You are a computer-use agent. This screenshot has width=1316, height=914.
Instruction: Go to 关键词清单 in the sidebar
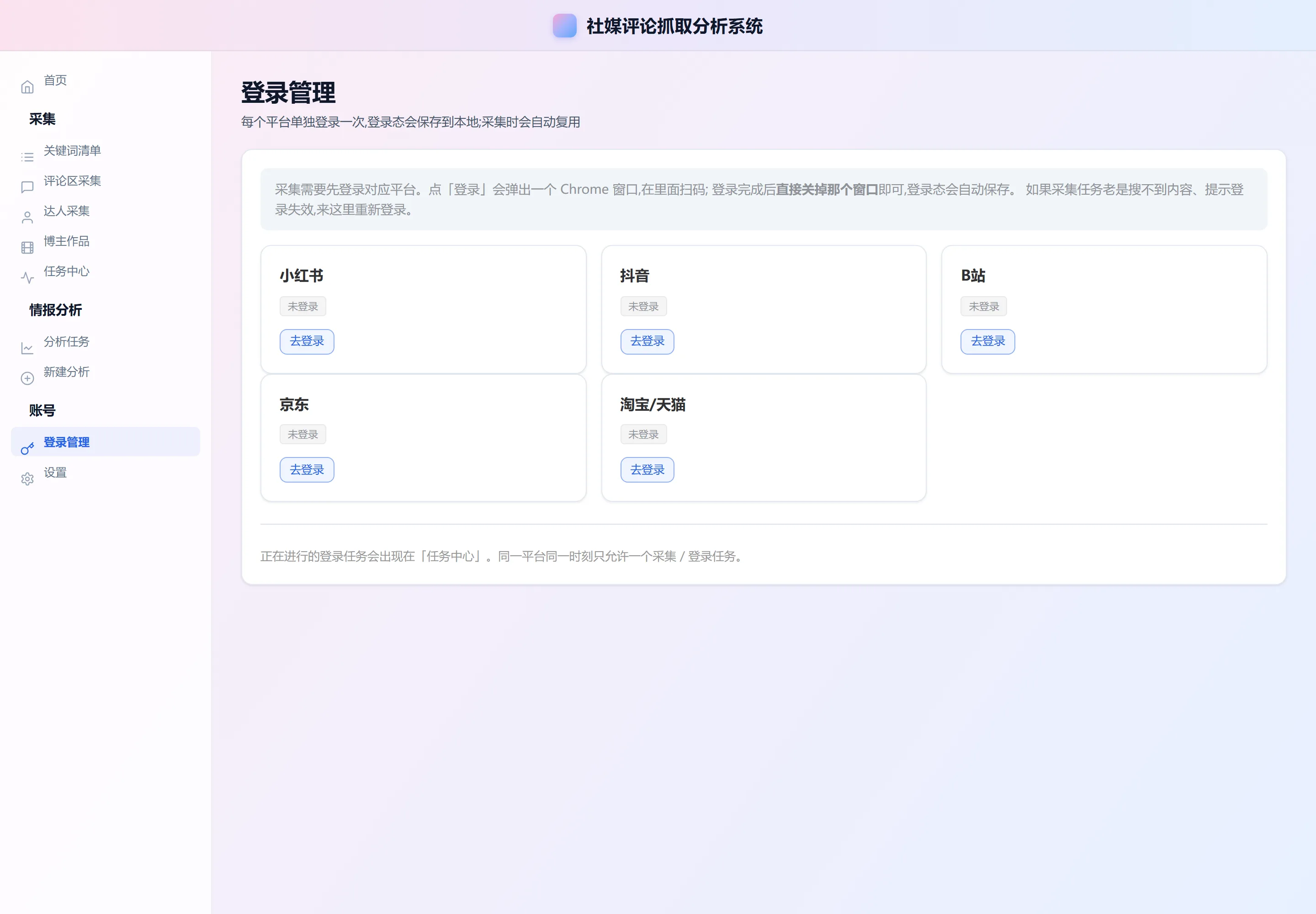click(x=106, y=151)
